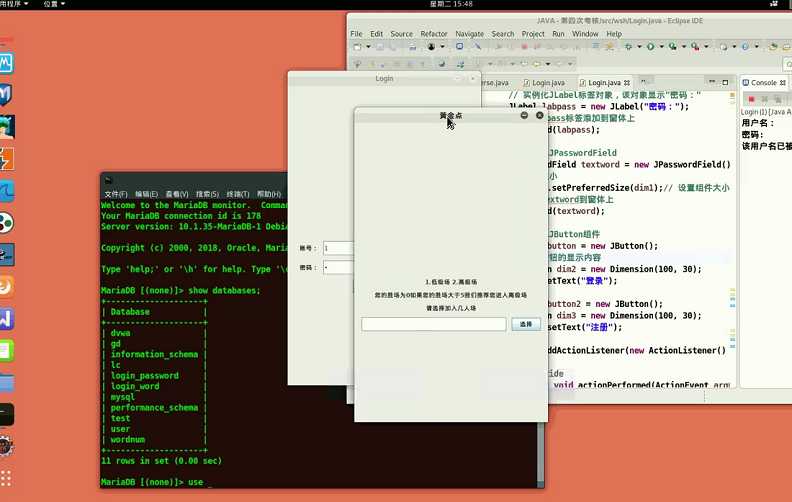The height and width of the screenshot is (502, 792).
Task: Open the black Terminal icon in dock
Action: pyautogui.click(x=7, y=413)
